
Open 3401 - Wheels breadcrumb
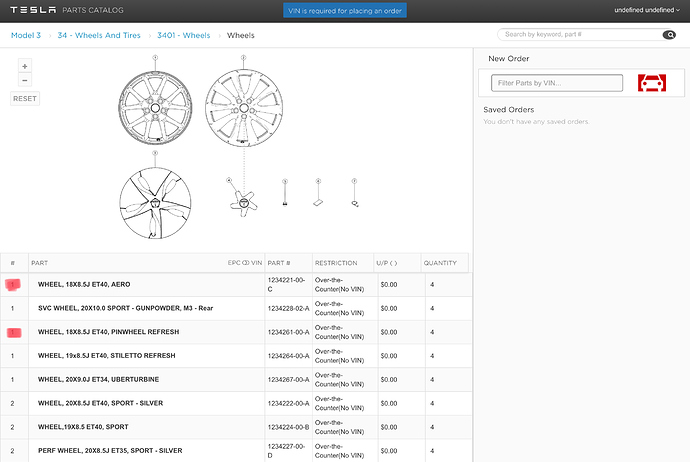(x=184, y=35)
